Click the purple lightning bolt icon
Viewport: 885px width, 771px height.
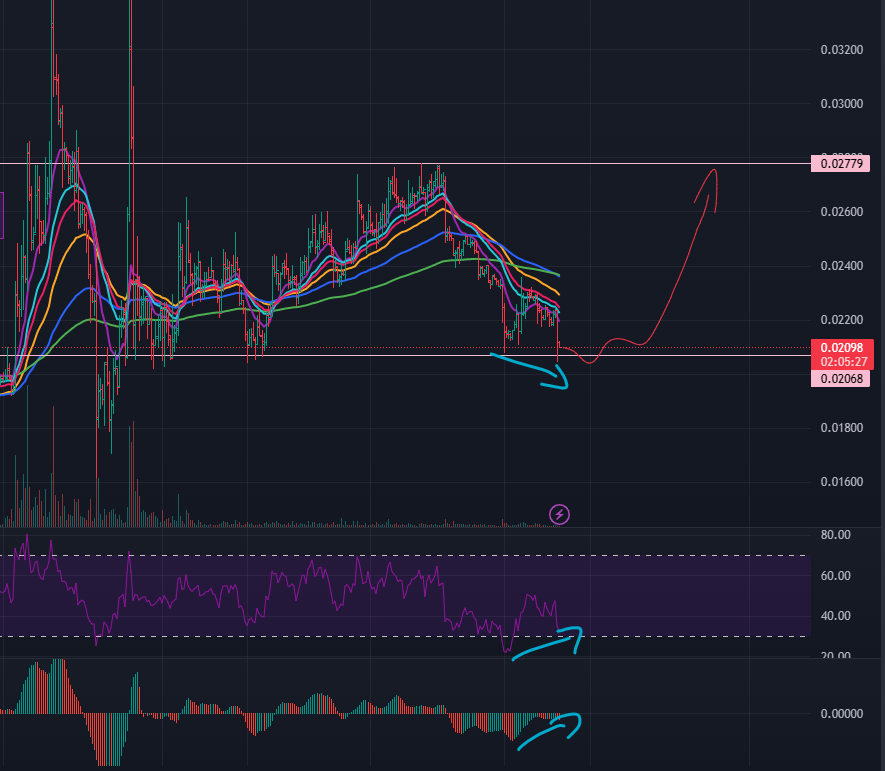tap(559, 514)
